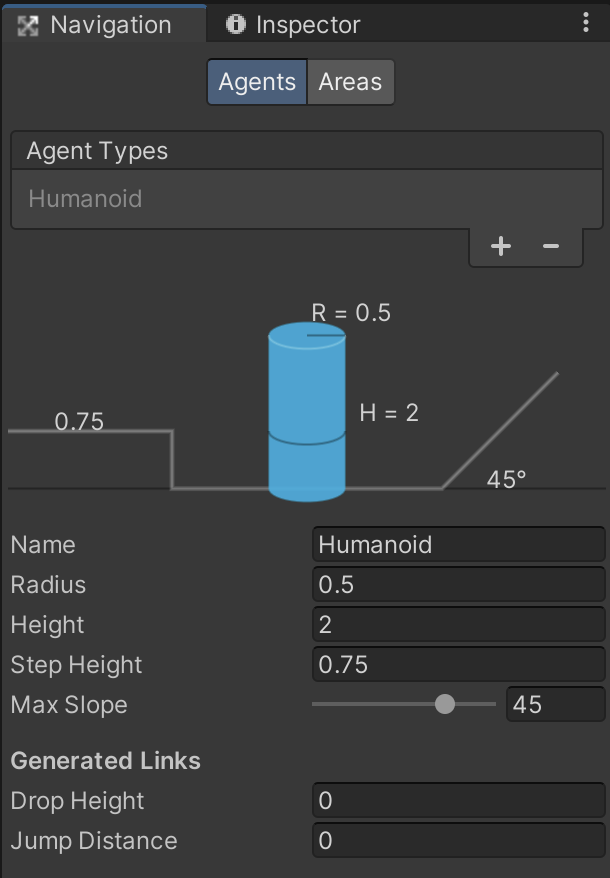Click the Max Slope numeric field
Image resolution: width=610 pixels, height=878 pixels.
coord(555,705)
